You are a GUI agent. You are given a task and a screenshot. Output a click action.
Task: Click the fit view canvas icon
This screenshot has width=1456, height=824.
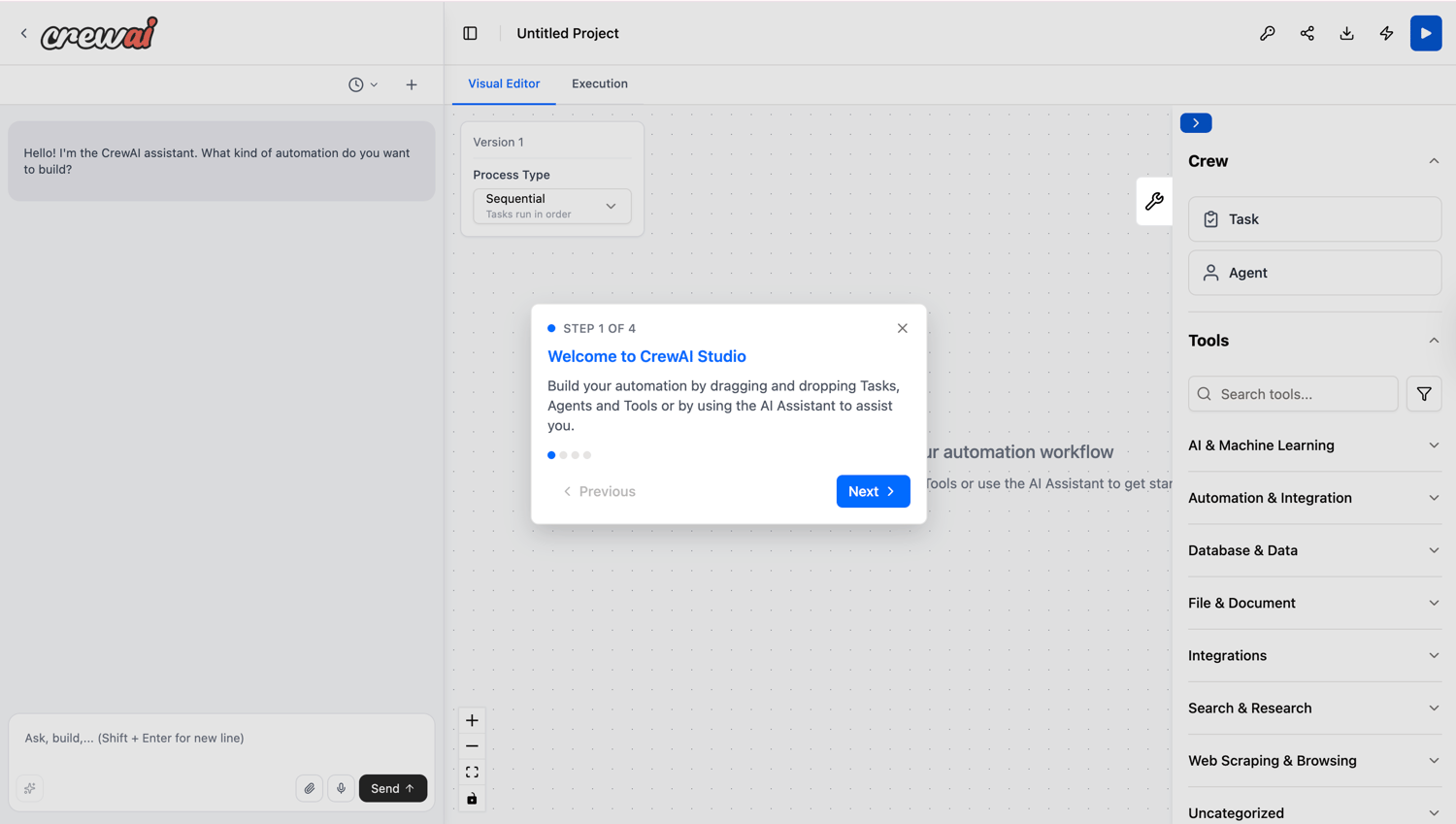(x=472, y=773)
